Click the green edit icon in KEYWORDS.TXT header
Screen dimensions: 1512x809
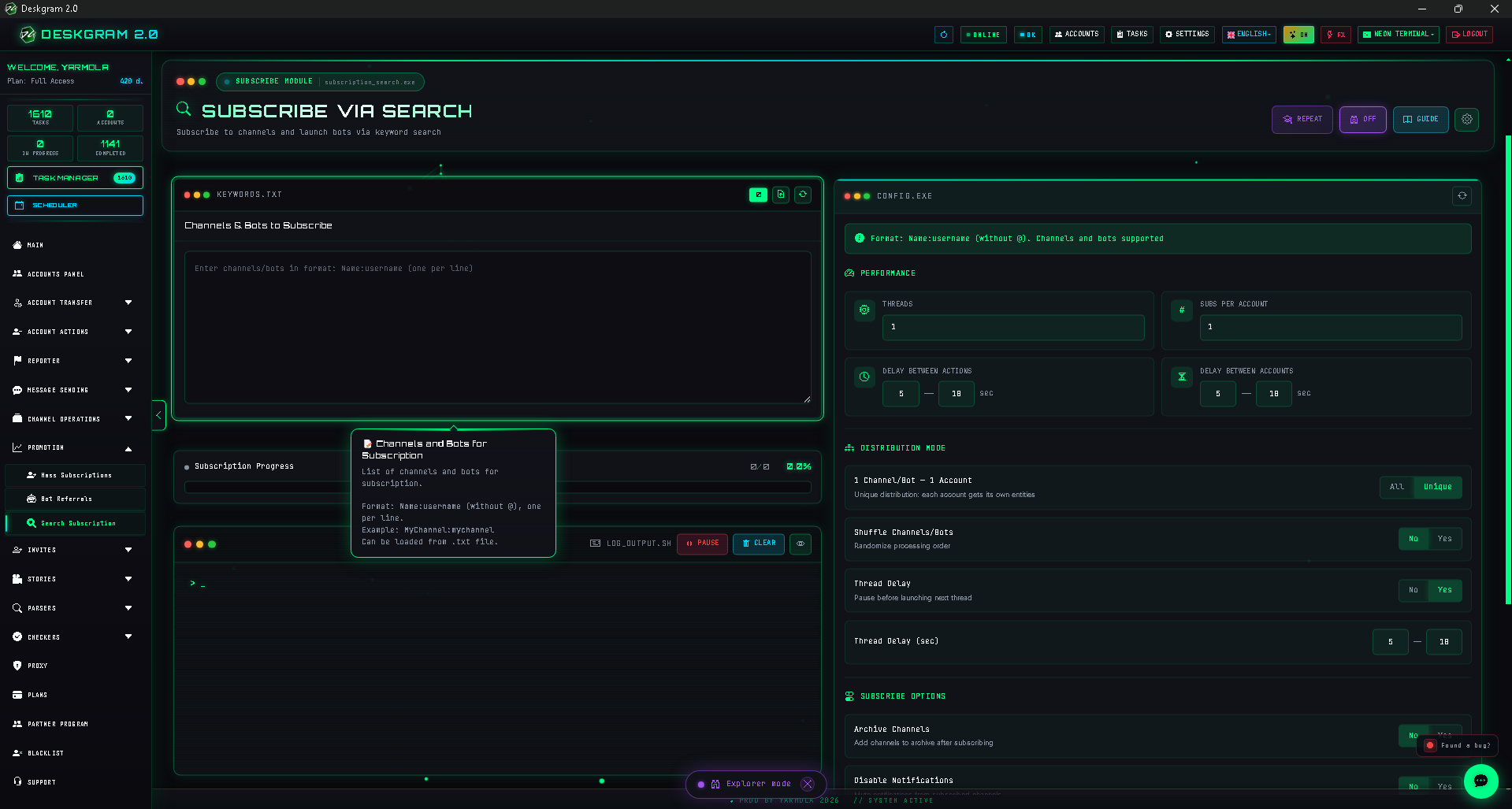758,195
